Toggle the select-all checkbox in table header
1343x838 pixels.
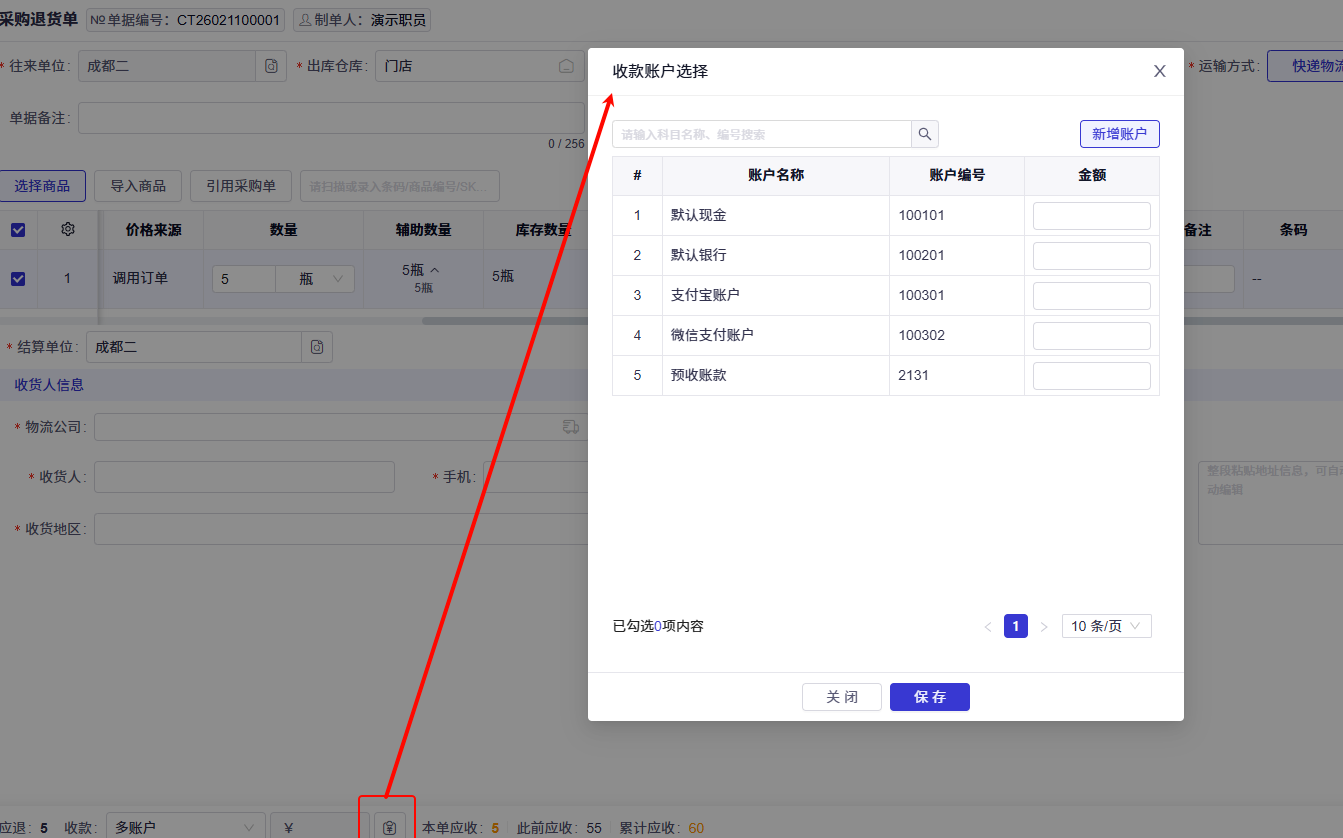(18, 230)
